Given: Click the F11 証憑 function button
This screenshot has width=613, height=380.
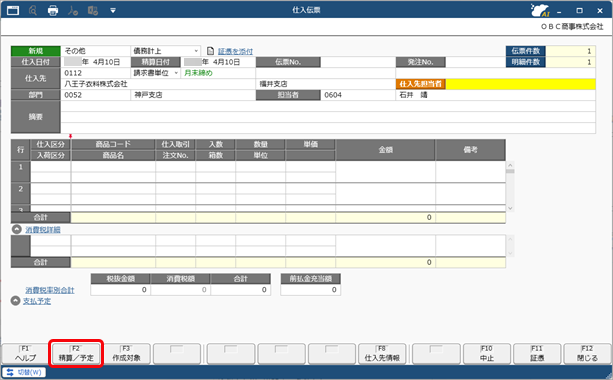Looking at the screenshot, I should click(537, 353).
